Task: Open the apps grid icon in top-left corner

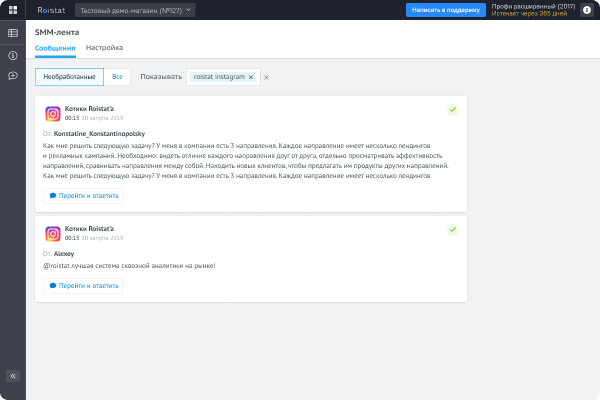Action: tap(13, 10)
